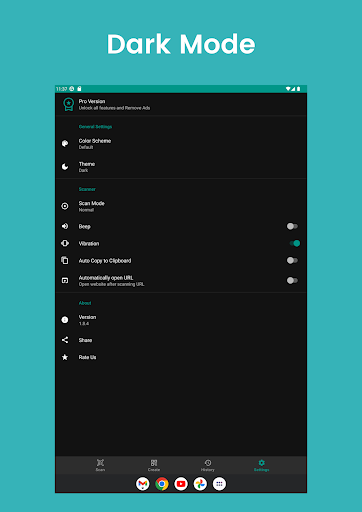Viewport: 362px width, 512px height.
Task: Click the General Settings section header
Action: tap(95, 127)
